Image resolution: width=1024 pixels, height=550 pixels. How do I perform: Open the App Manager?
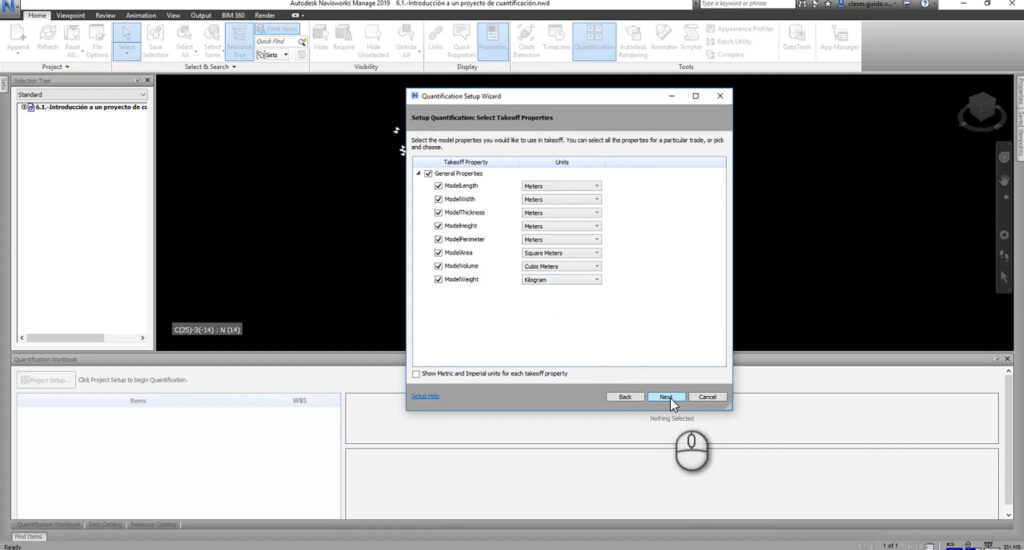pyautogui.click(x=840, y=41)
